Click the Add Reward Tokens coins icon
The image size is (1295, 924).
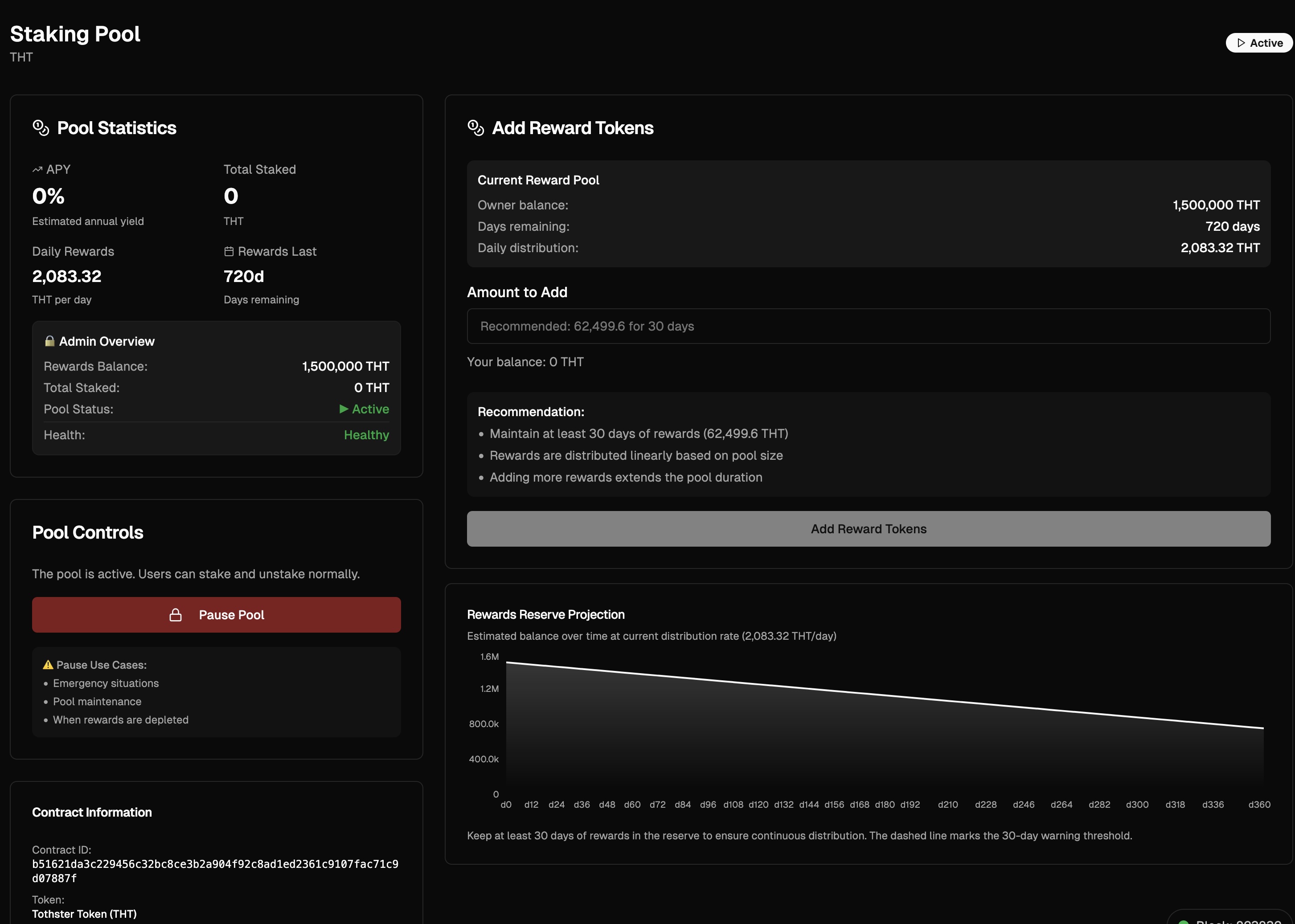point(475,128)
